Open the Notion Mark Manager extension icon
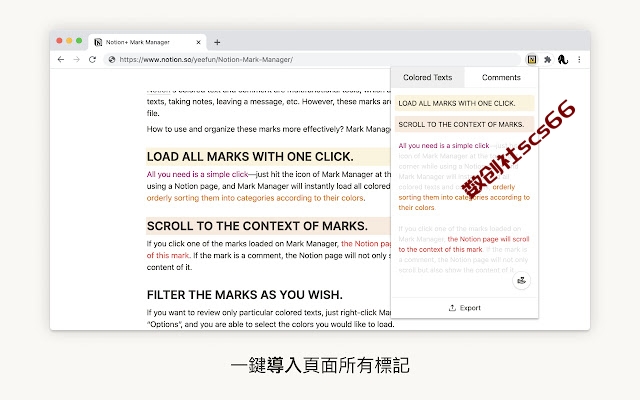 [532, 60]
